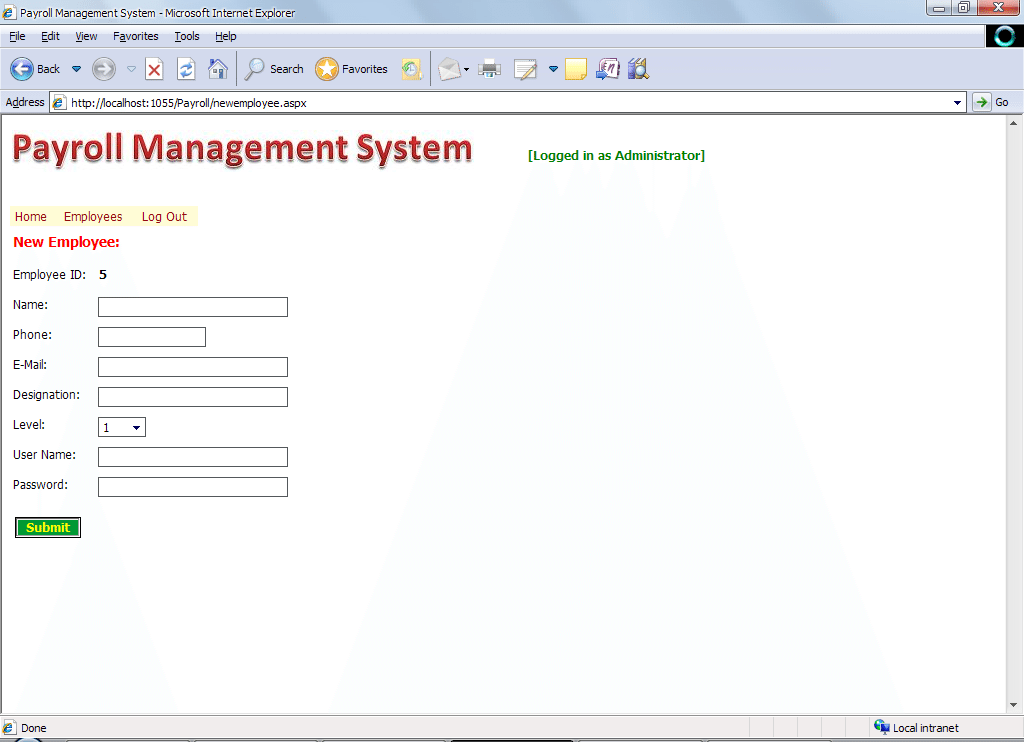The width and height of the screenshot is (1024, 742).
Task: Refresh the current page
Action: 186,69
